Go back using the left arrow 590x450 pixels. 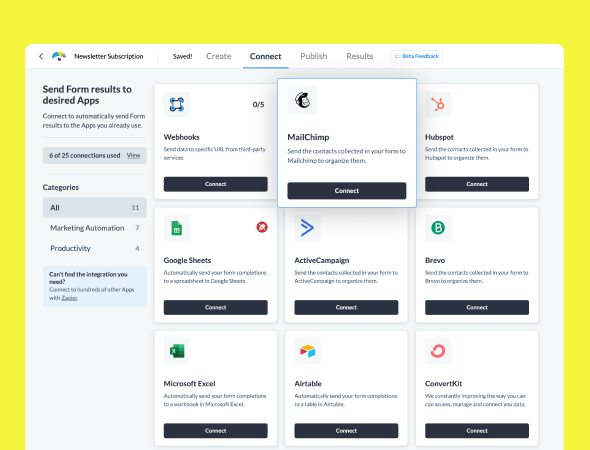(x=41, y=56)
